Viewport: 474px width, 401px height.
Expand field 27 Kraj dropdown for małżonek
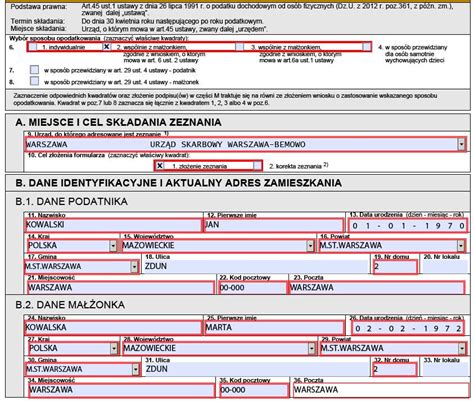(x=114, y=349)
